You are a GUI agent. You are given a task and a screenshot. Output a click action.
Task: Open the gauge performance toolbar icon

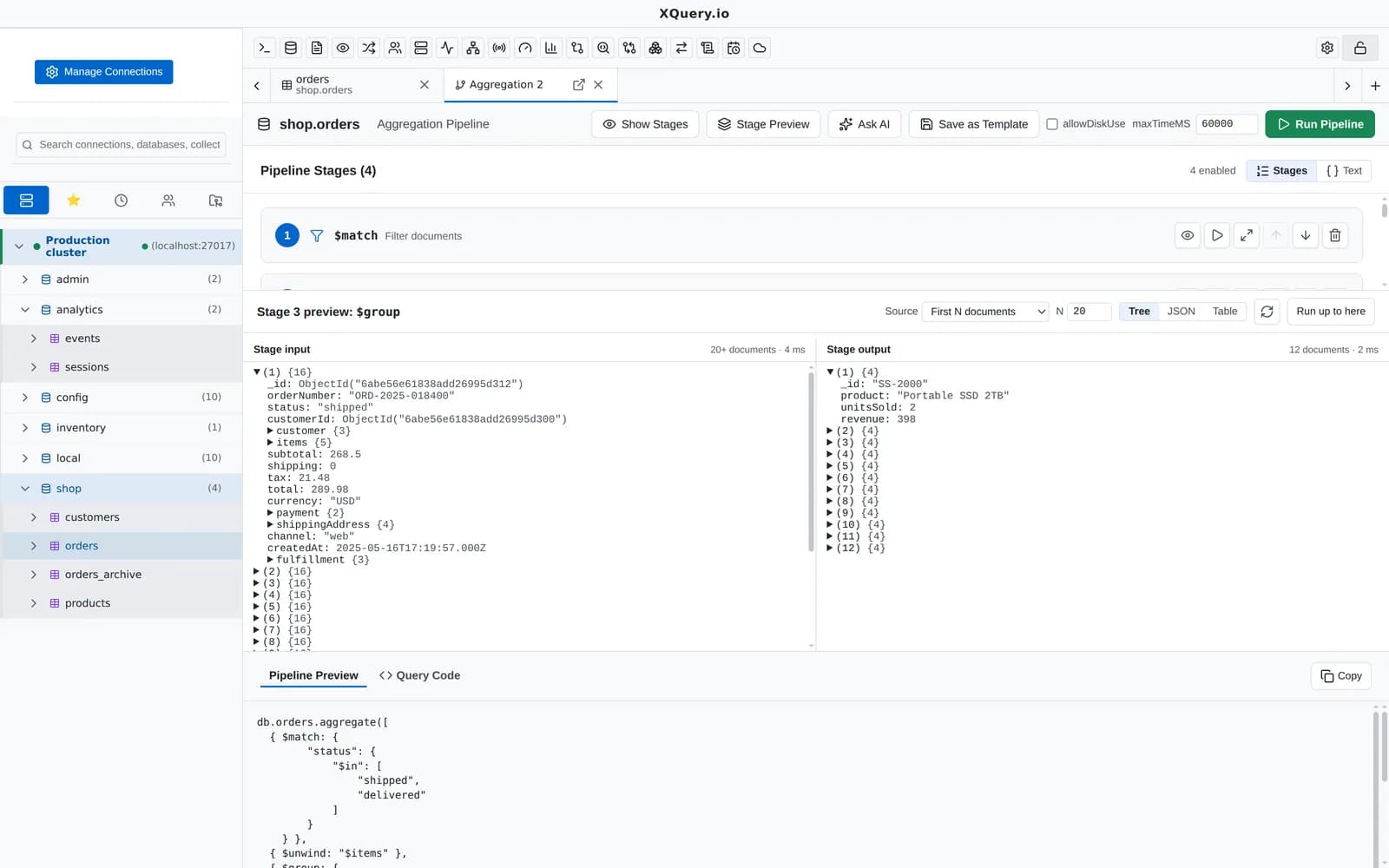(525, 48)
